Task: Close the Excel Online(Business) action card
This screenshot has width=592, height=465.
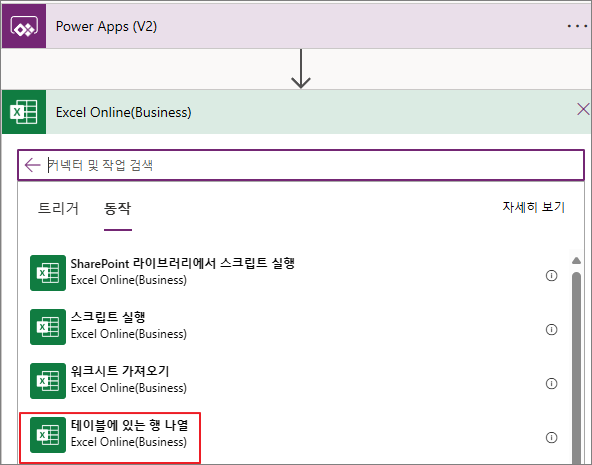Action: (x=583, y=109)
